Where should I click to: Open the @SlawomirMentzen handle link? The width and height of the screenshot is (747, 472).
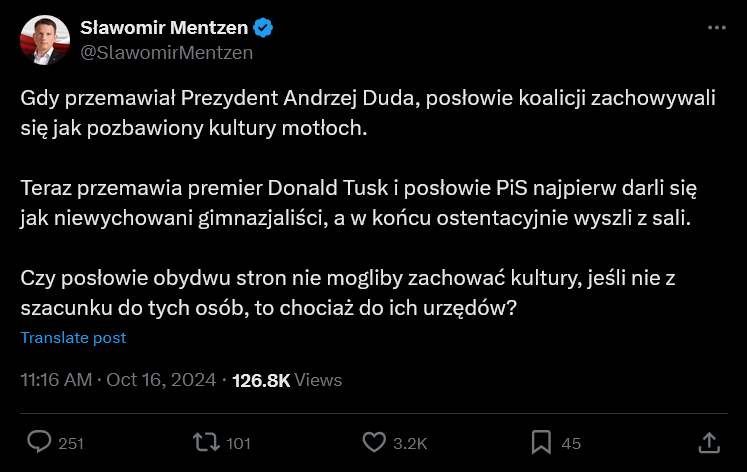(166, 52)
